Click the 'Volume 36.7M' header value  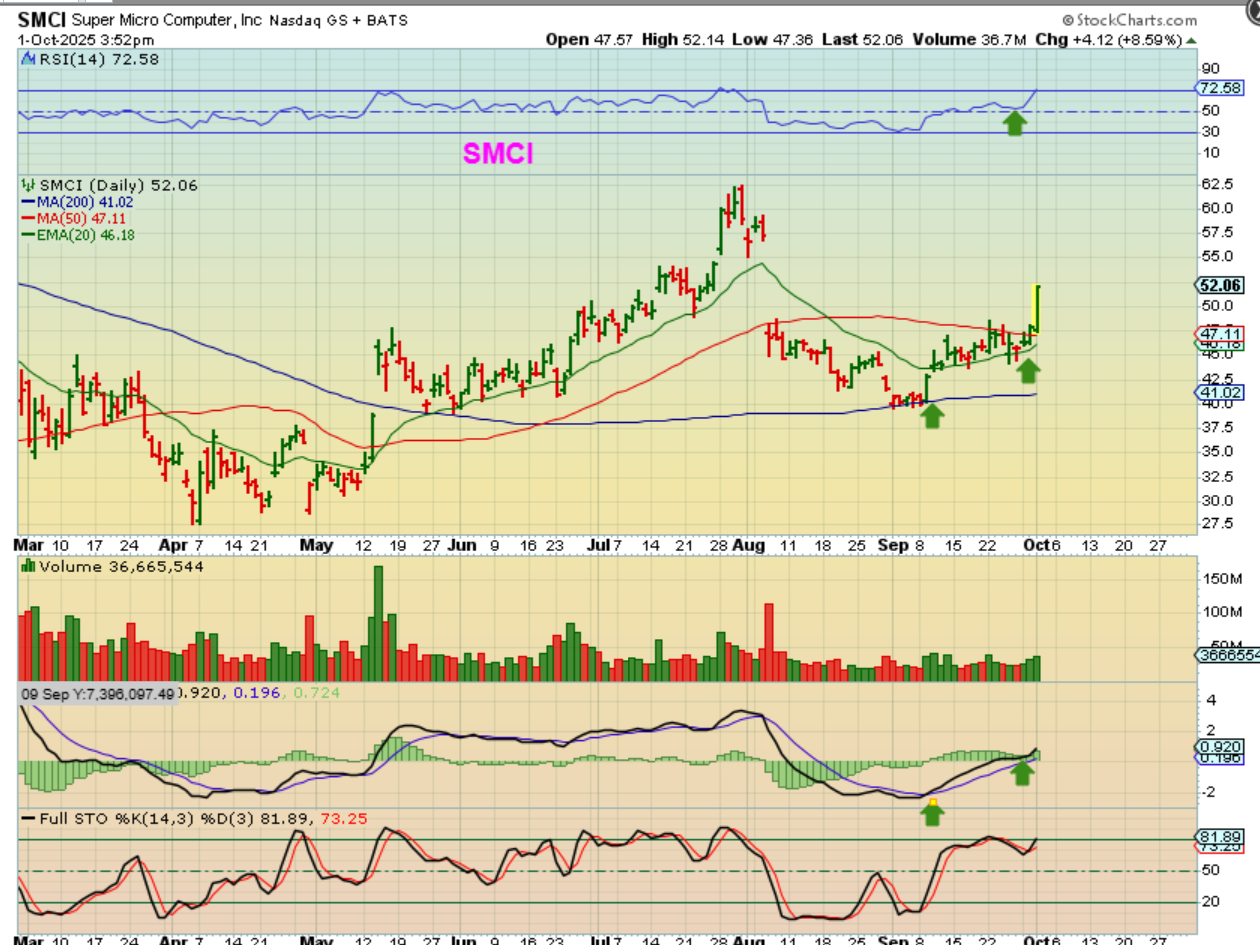point(968,39)
